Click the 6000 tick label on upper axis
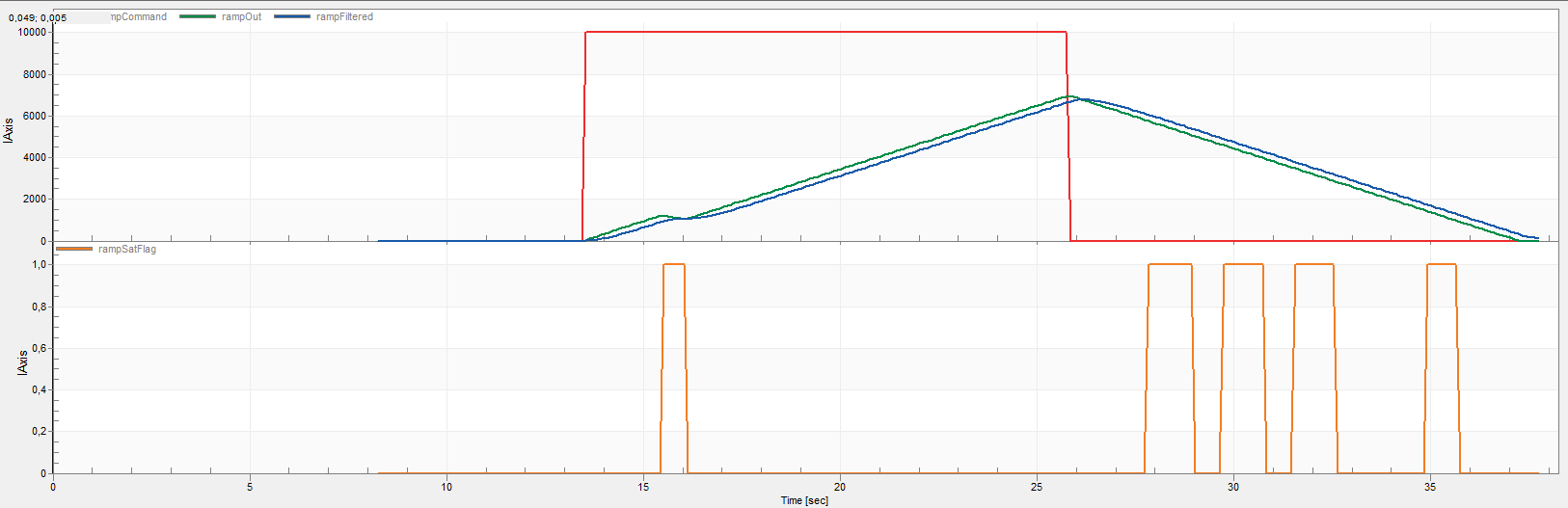Screen dimensions: 1568x508 click(x=36, y=116)
